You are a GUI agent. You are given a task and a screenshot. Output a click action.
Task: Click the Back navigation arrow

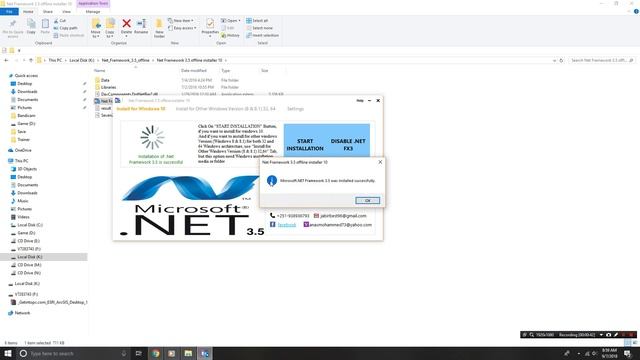pyautogui.click(x=6, y=60)
